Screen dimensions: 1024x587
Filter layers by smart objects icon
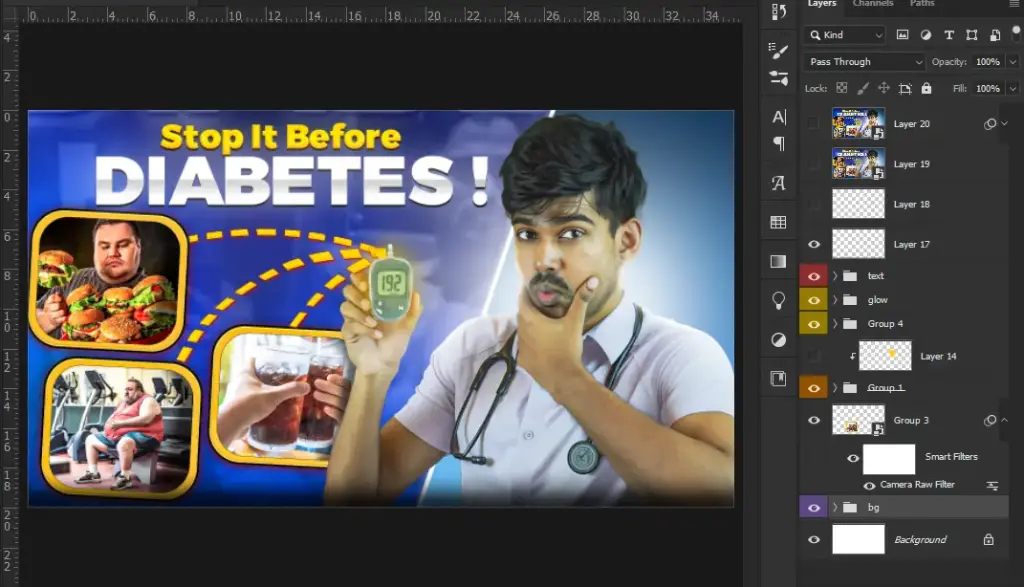(996, 35)
